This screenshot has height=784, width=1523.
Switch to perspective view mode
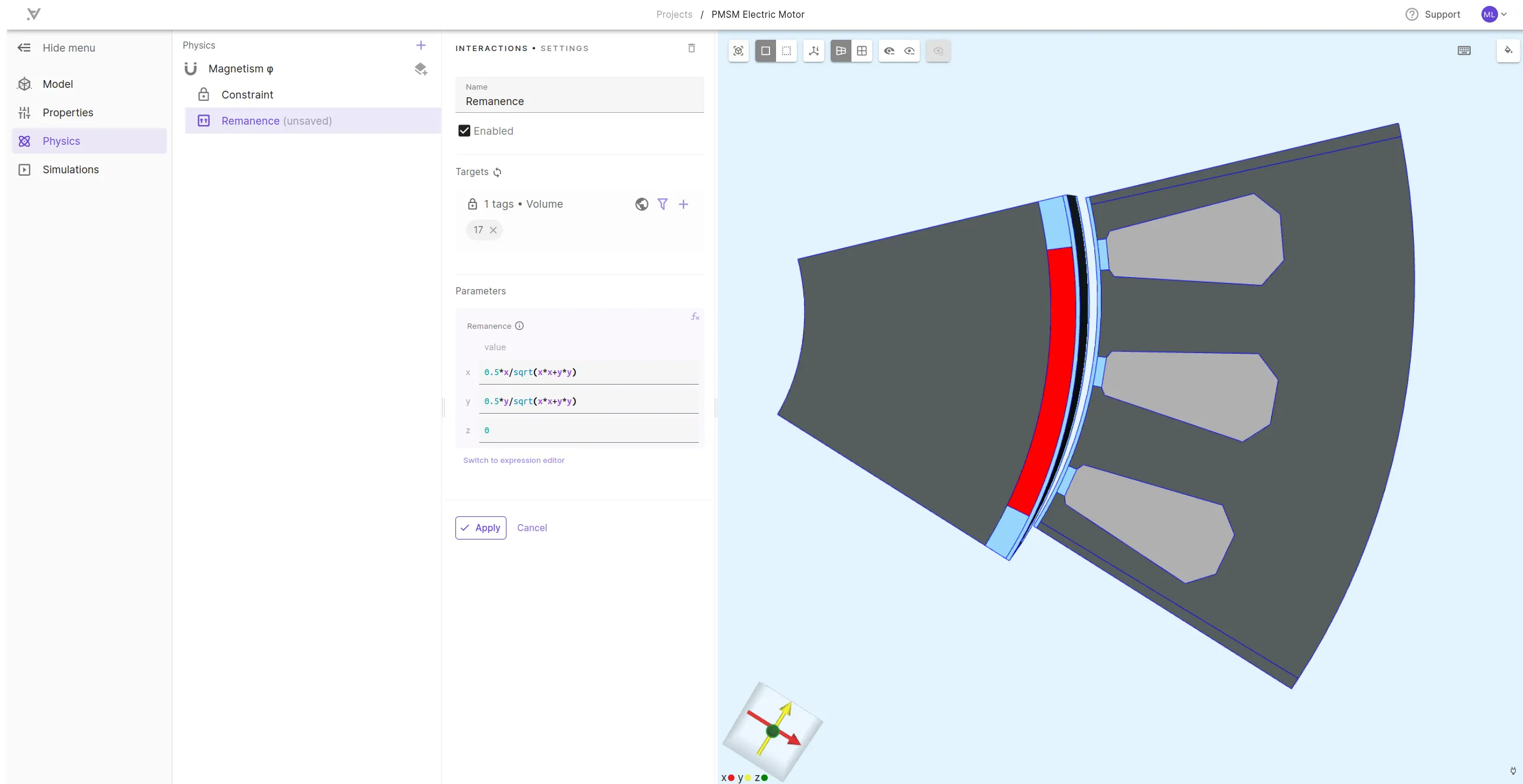click(x=841, y=51)
